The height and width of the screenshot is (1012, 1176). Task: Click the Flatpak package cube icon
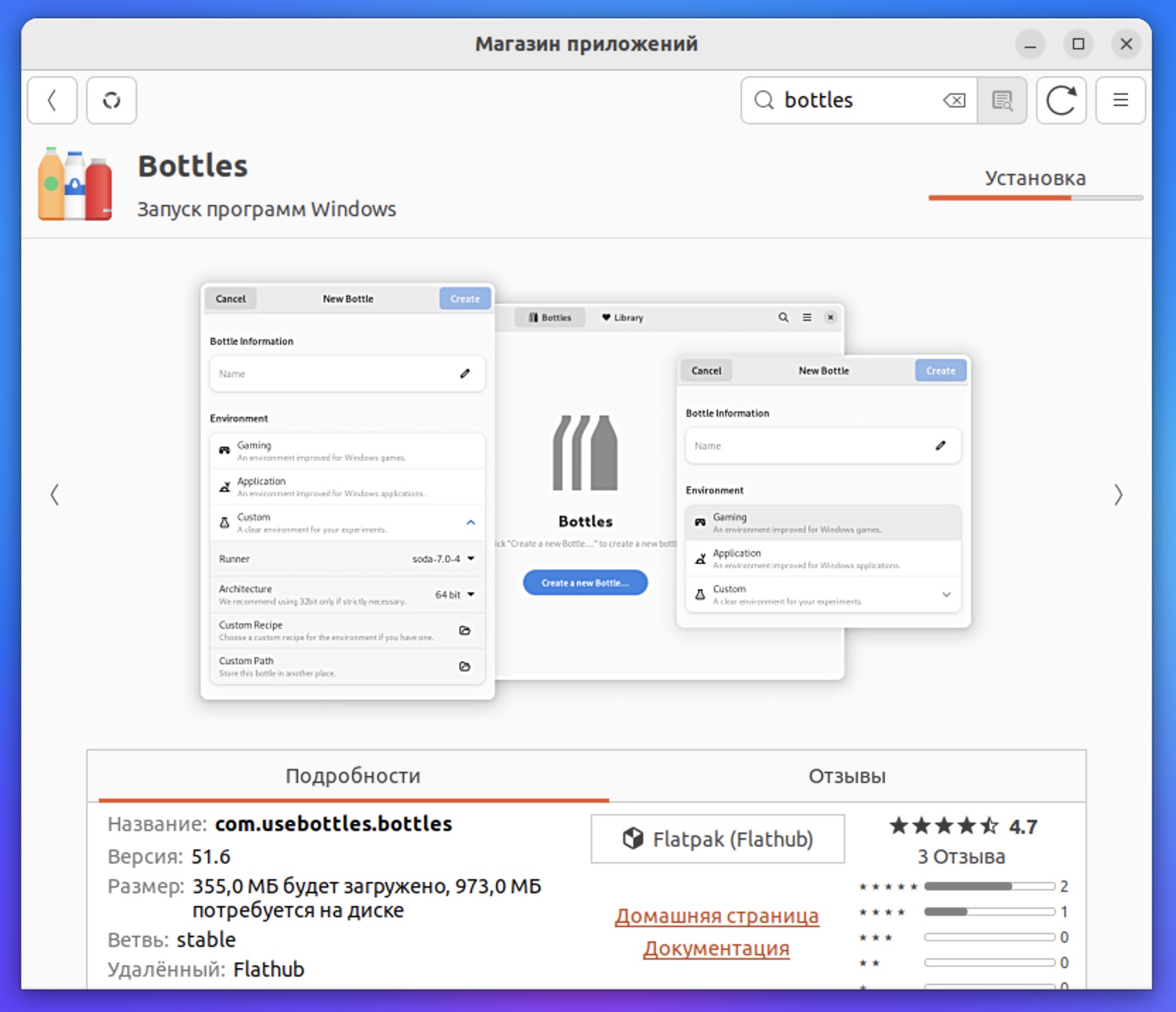(x=633, y=839)
